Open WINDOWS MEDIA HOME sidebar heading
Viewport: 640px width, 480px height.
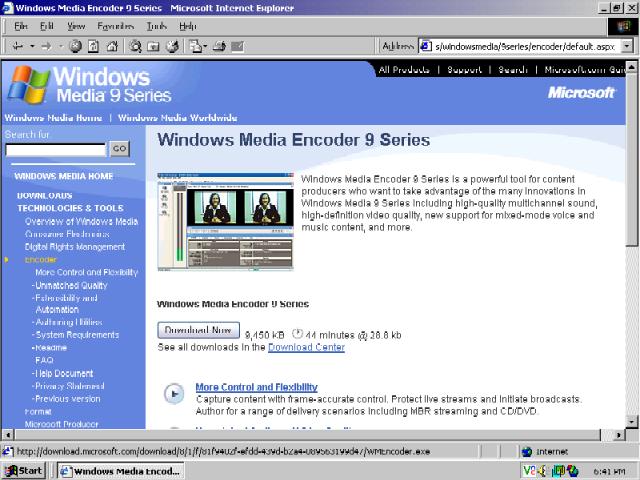pos(64,176)
